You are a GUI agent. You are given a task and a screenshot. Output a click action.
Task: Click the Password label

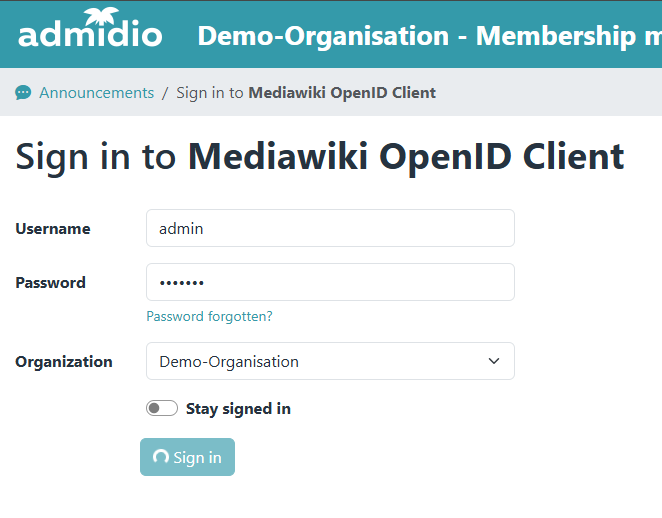click(x=51, y=282)
